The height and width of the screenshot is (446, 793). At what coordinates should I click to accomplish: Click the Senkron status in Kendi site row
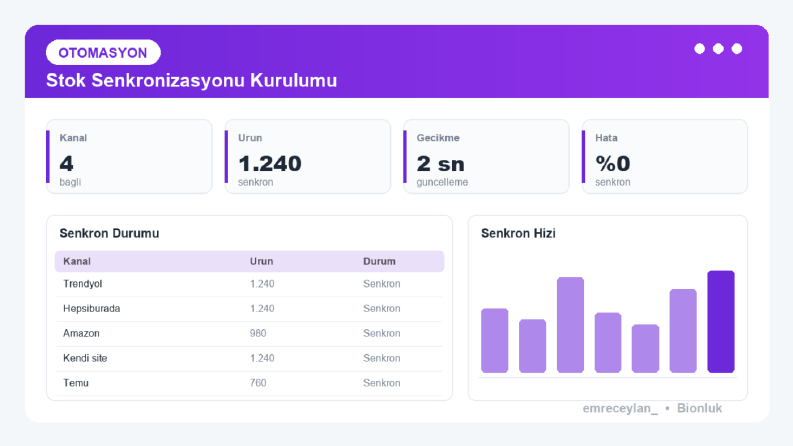(x=382, y=358)
